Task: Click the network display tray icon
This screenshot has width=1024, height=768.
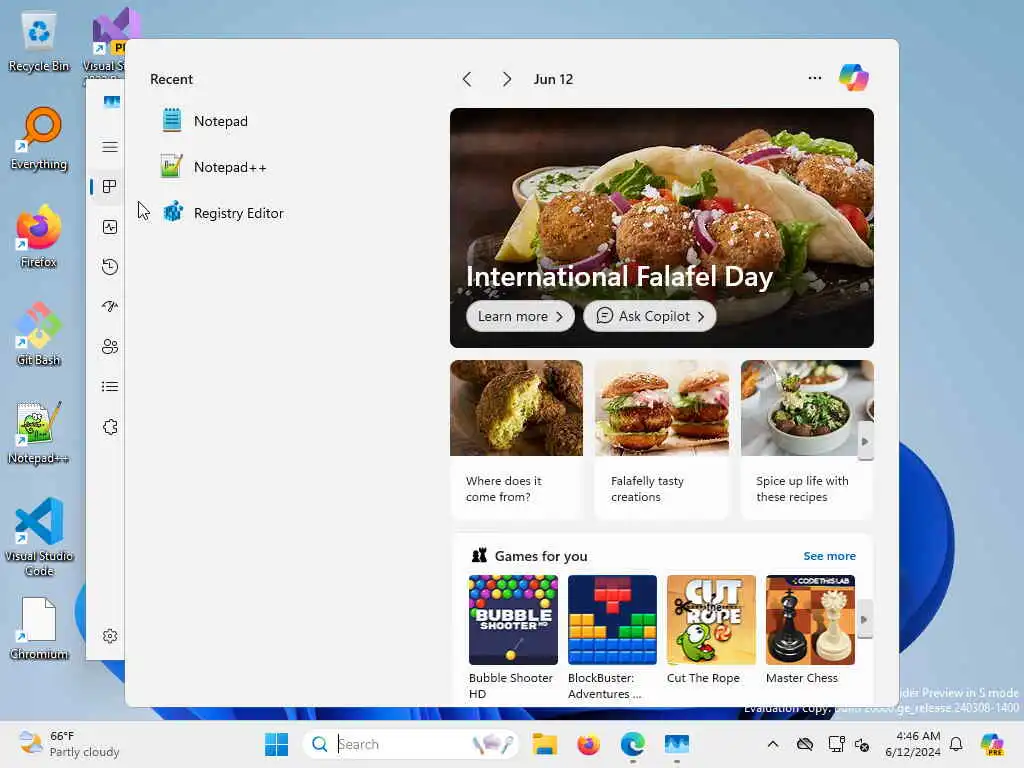Action: pyautogui.click(x=836, y=744)
